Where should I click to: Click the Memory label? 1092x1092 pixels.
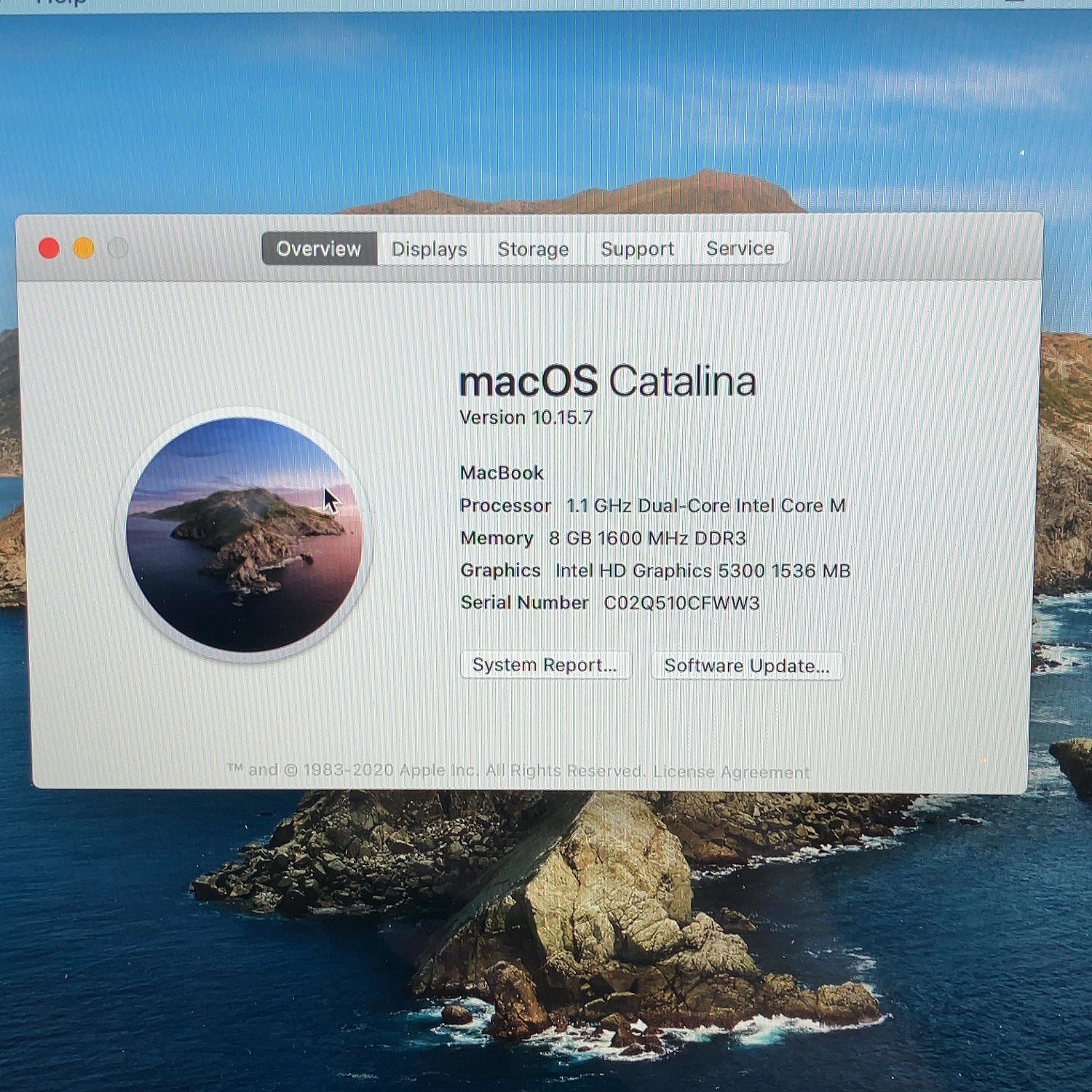click(x=497, y=538)
